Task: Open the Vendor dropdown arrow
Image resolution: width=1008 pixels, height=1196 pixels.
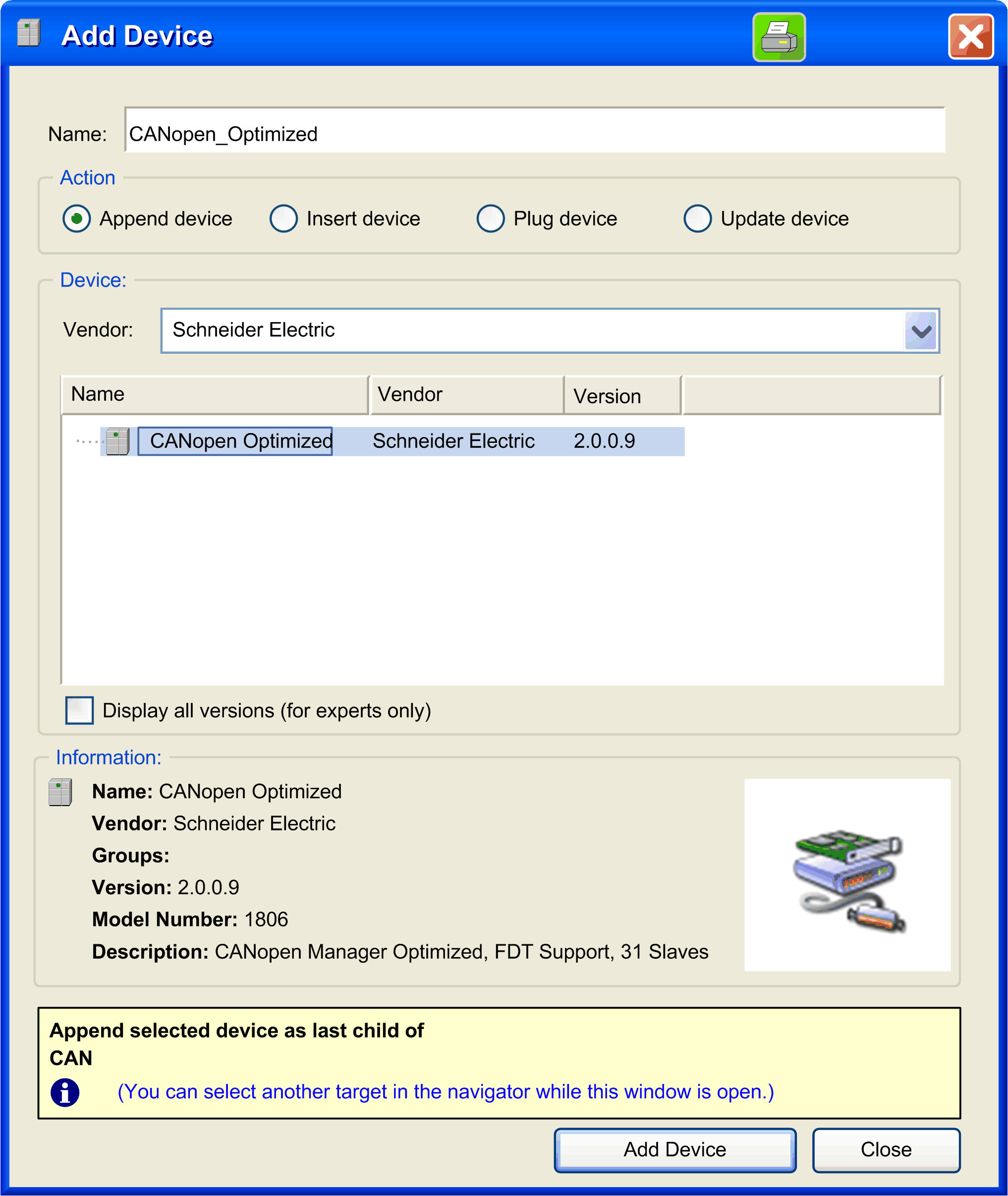Action: pyautogui.click(x=921, y=330)
